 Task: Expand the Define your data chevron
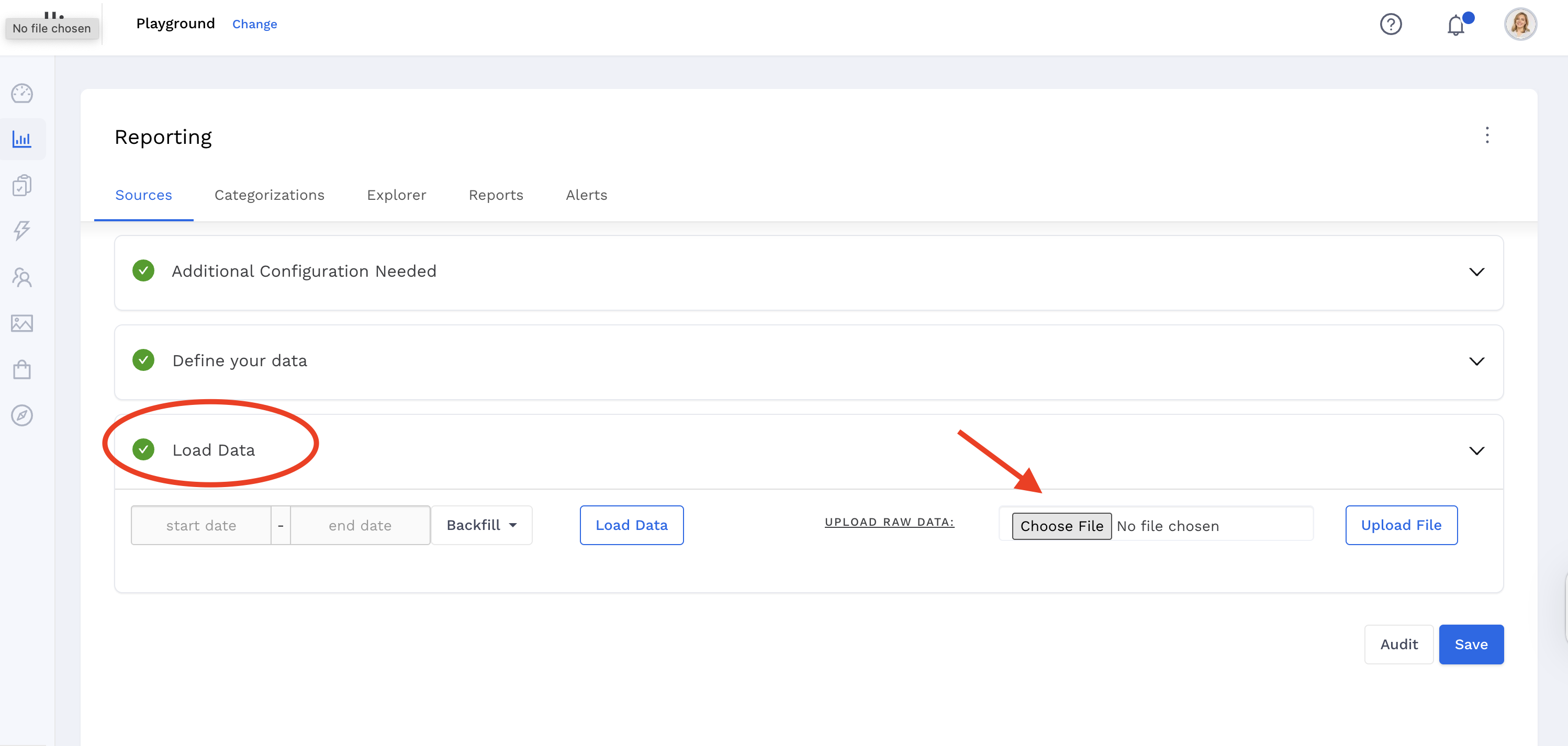tap(1476, 361)
